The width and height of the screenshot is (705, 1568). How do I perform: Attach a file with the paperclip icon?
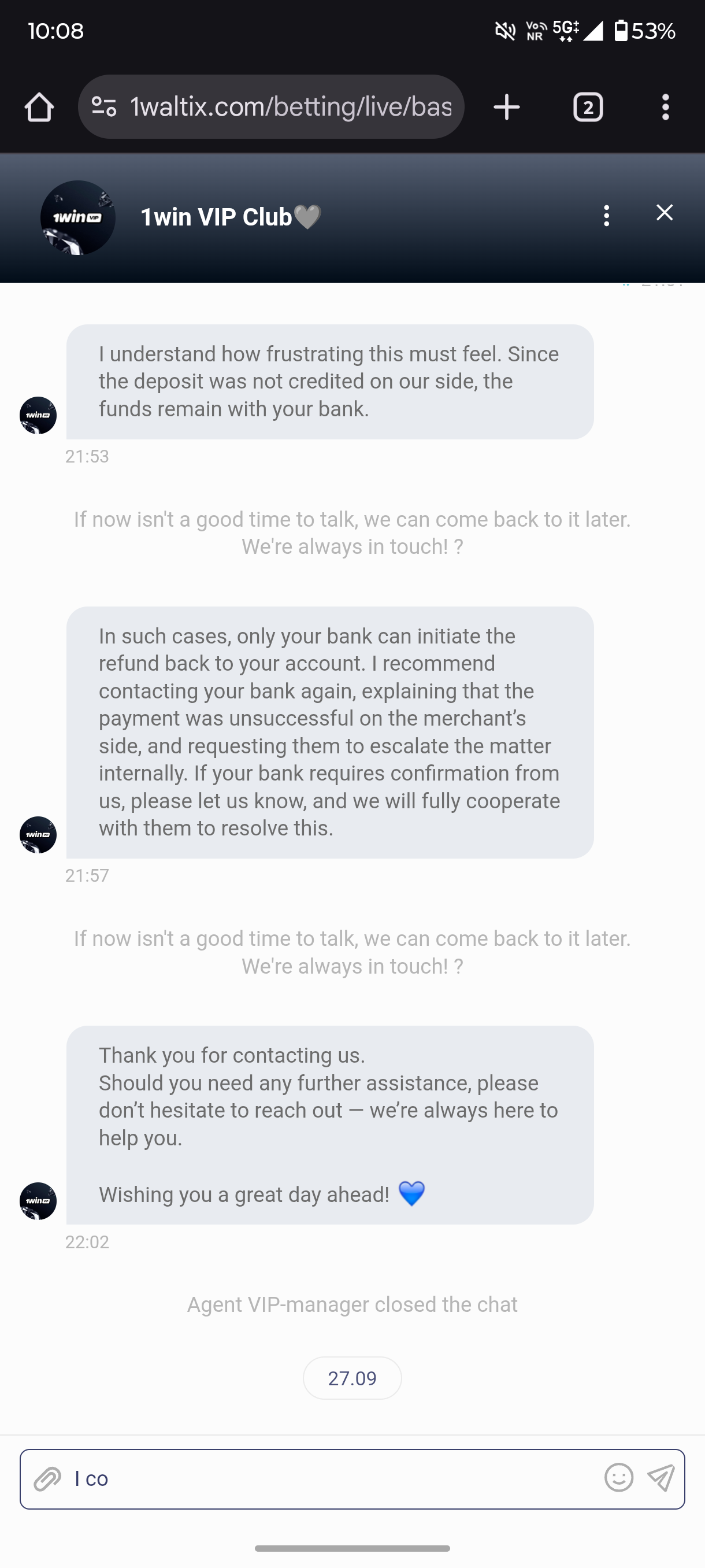[47, 1478]
